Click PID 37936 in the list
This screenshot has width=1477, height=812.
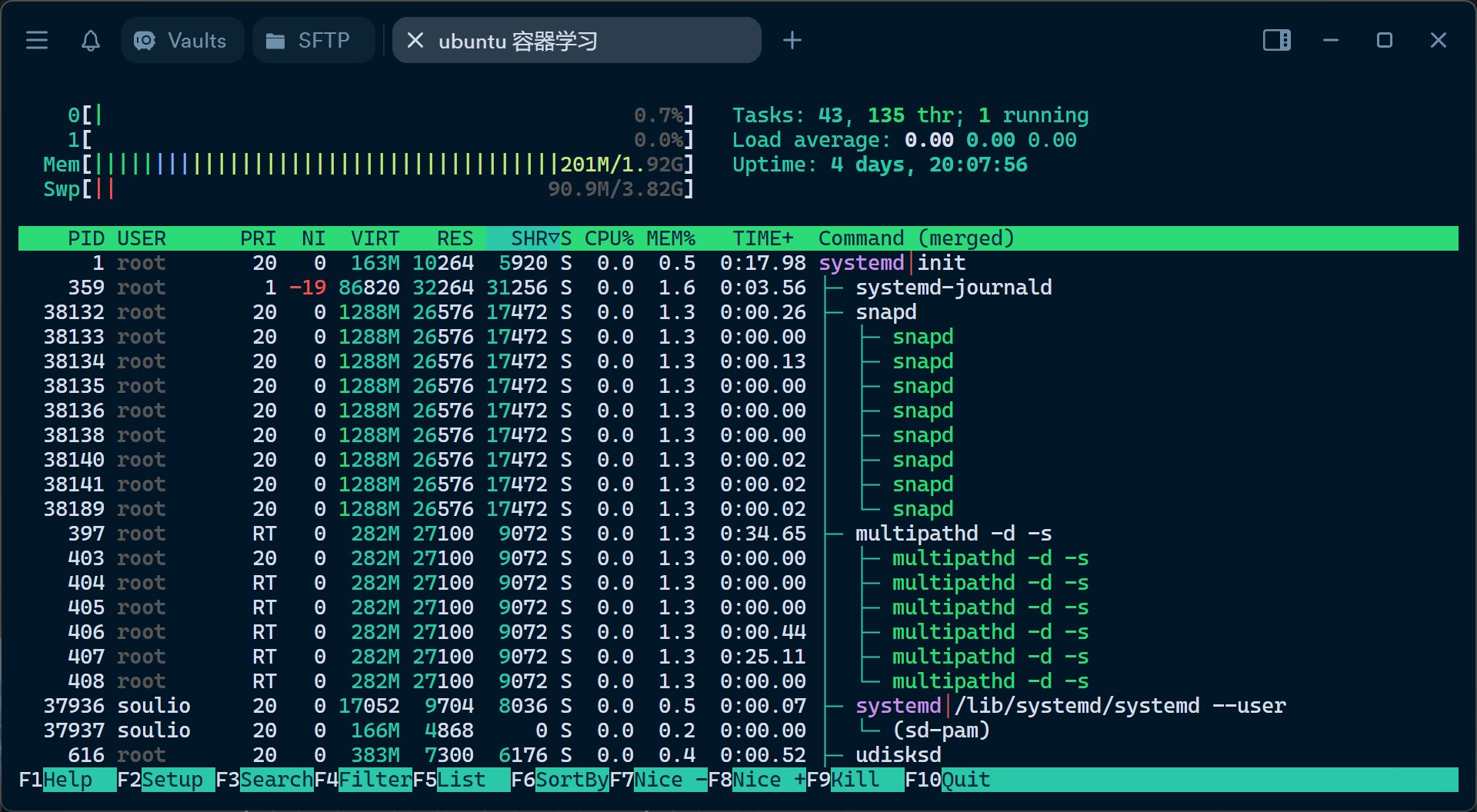[x=74, y=706]
